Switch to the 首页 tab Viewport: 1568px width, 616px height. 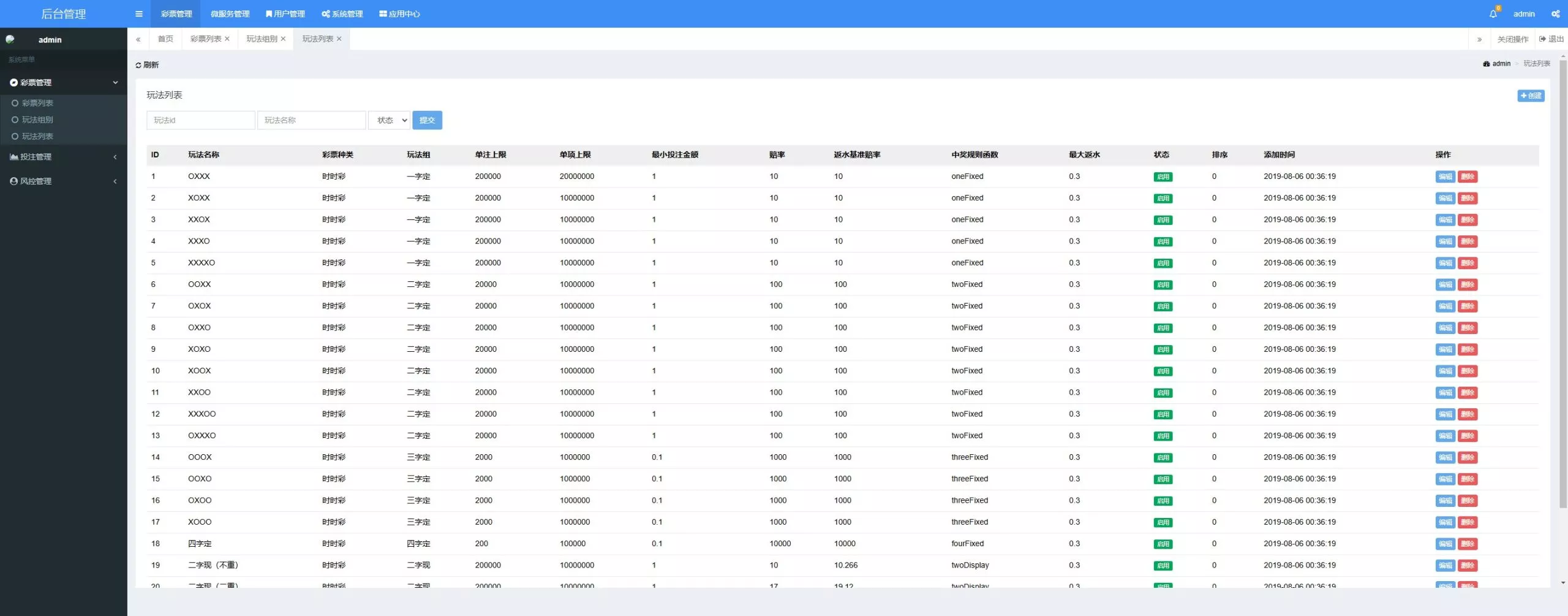point(165,39)
